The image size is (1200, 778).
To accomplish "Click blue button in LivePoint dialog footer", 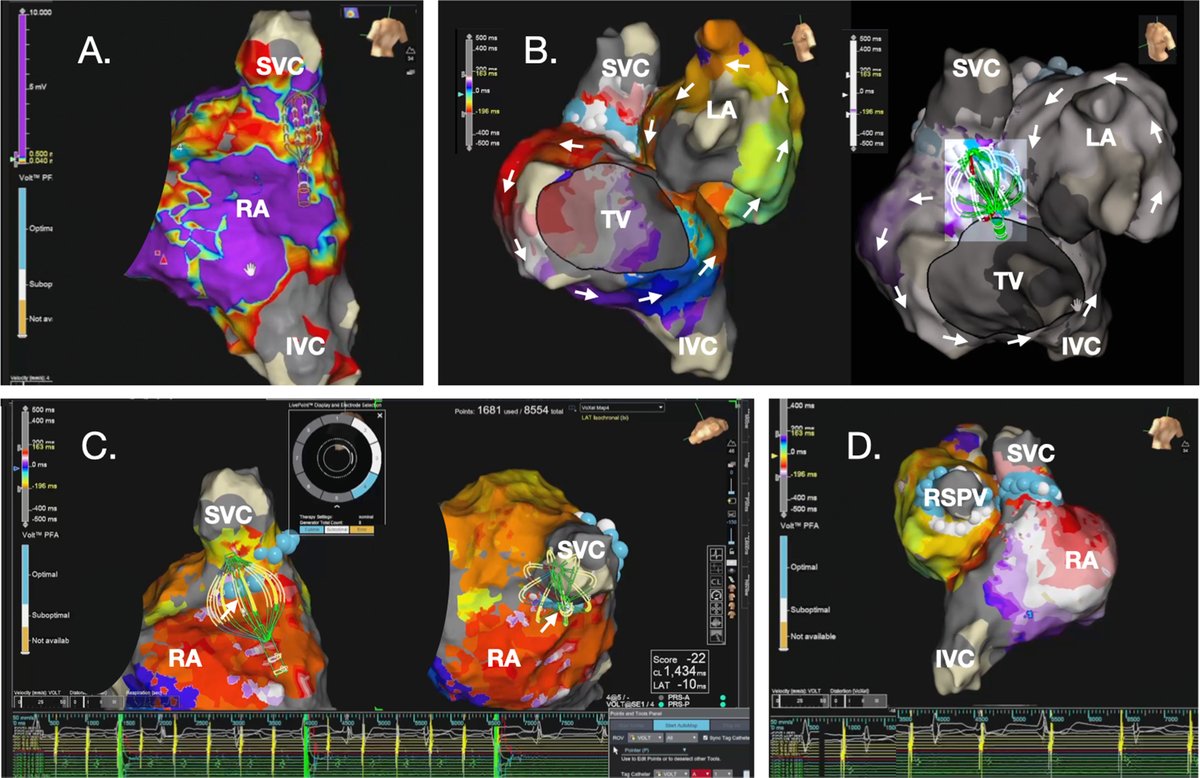I will [x=311, y=530].
